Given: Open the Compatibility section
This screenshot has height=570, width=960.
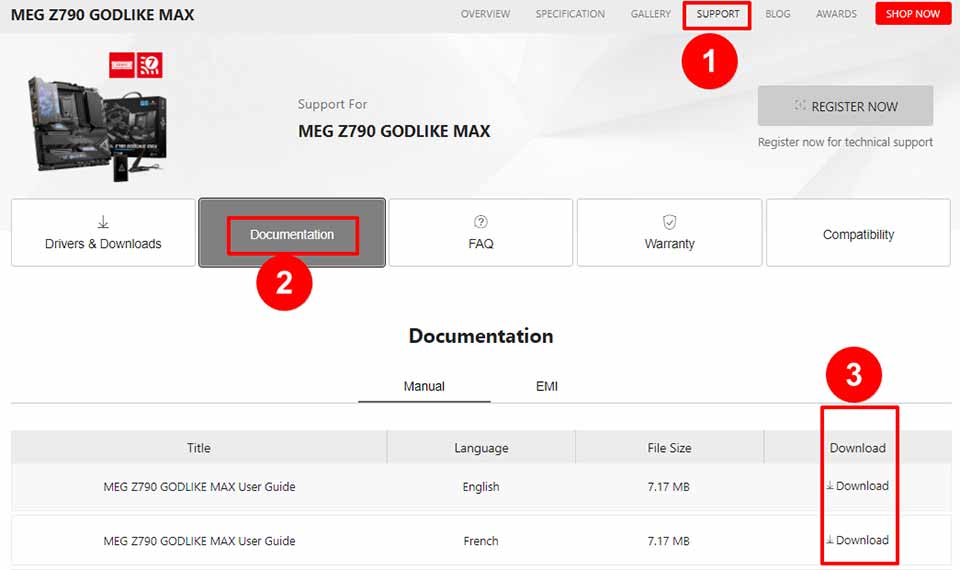Looking at the screenshot, I should point(858,234).
